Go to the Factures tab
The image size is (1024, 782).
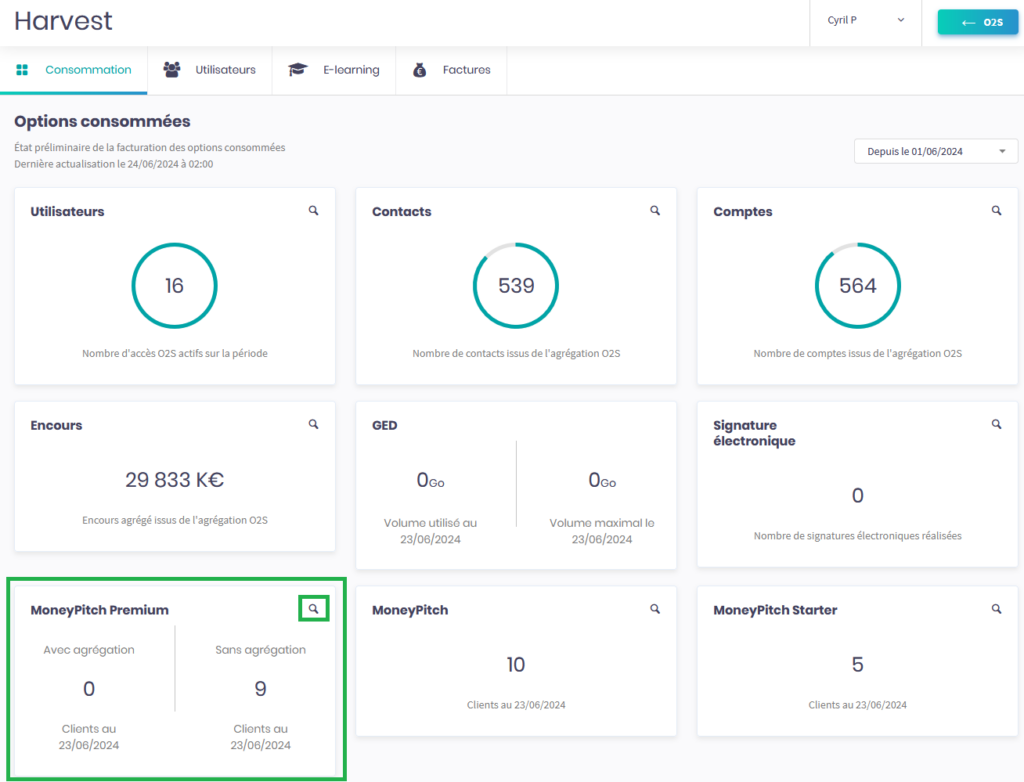pyautogui.click(x=452, y=70)
